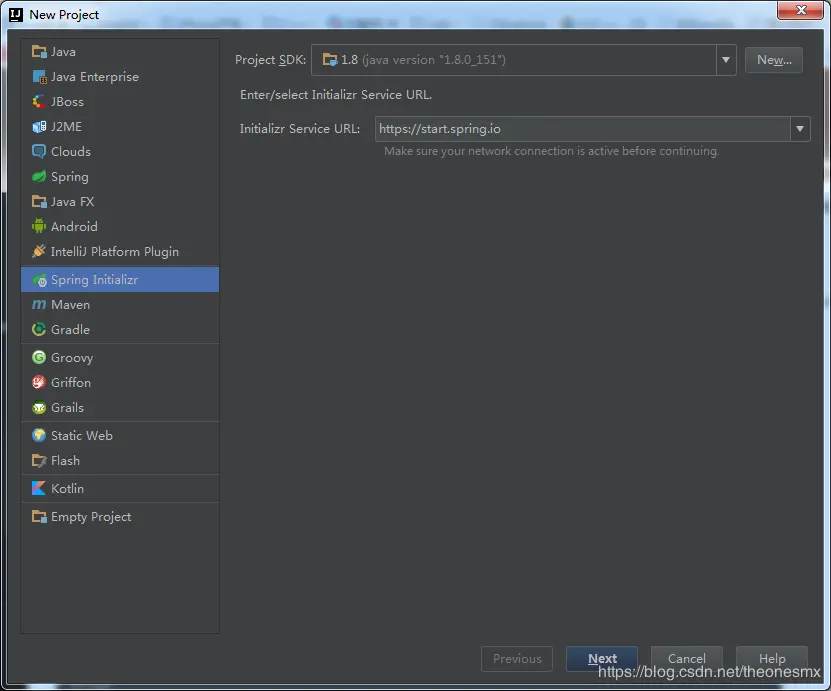Viewport: 831px width, 691px height.
Task: Click 'Initializr Service URL:' label
Action: [x=300, y=129]
